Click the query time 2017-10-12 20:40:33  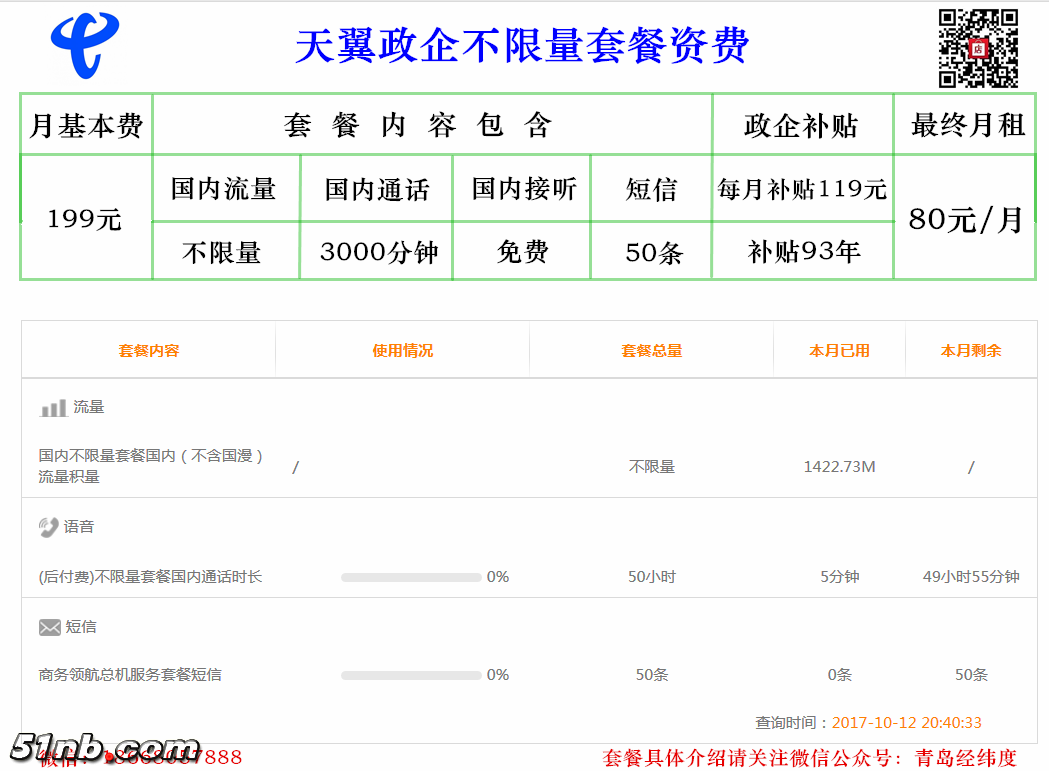tap(906, 722)
